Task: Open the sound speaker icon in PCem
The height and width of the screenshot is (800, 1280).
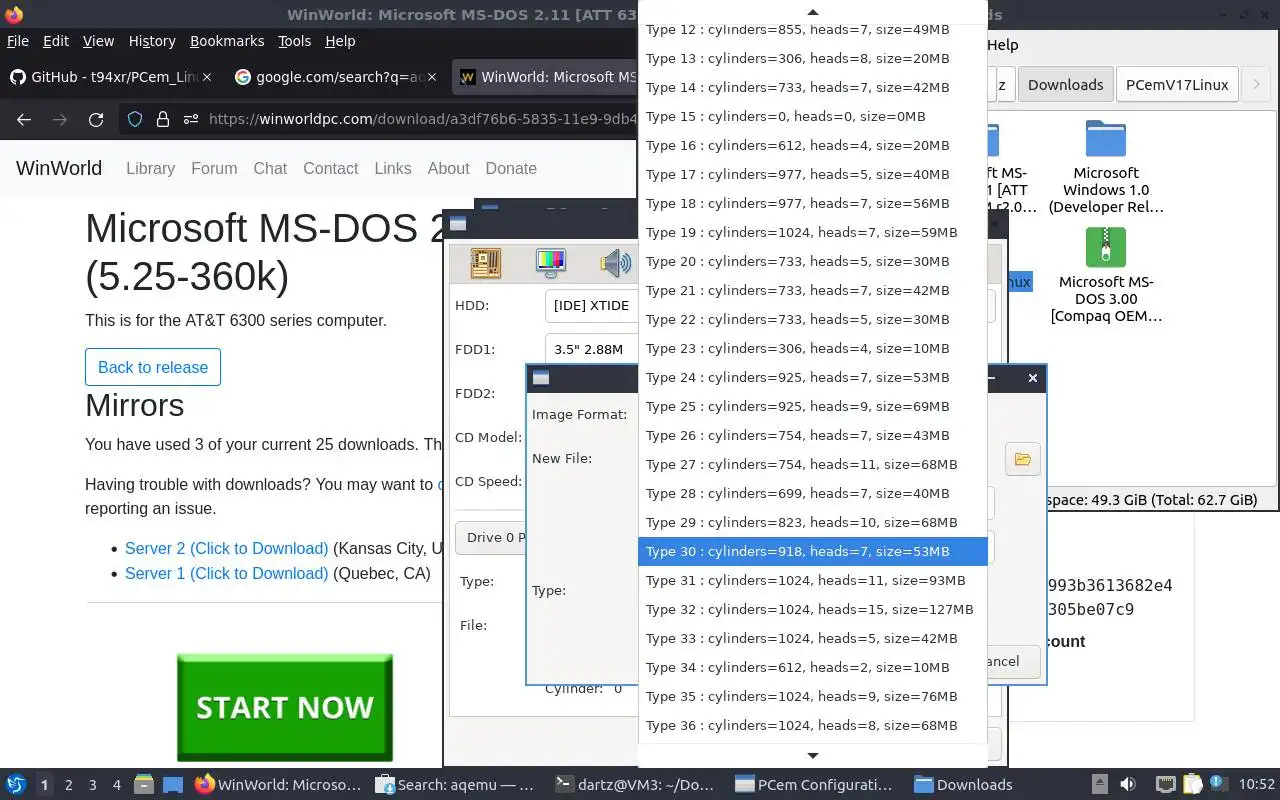Action: click(x=616, y=263)
